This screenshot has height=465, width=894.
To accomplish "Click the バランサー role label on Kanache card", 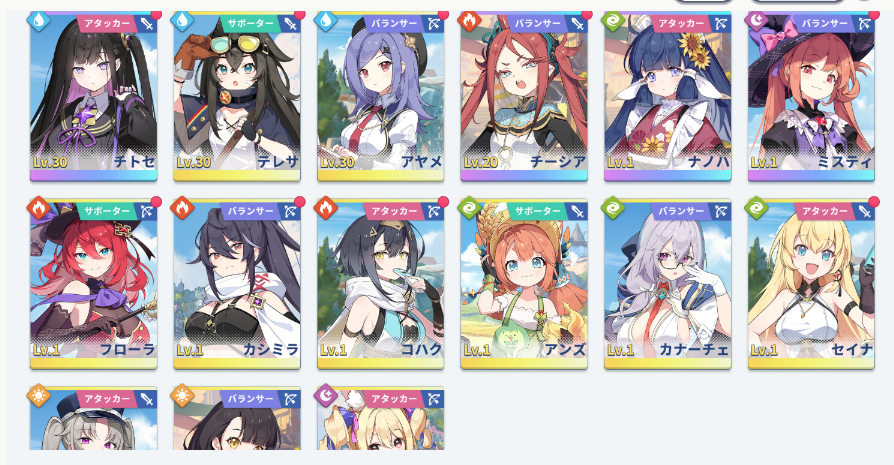I will coord(681,211).
